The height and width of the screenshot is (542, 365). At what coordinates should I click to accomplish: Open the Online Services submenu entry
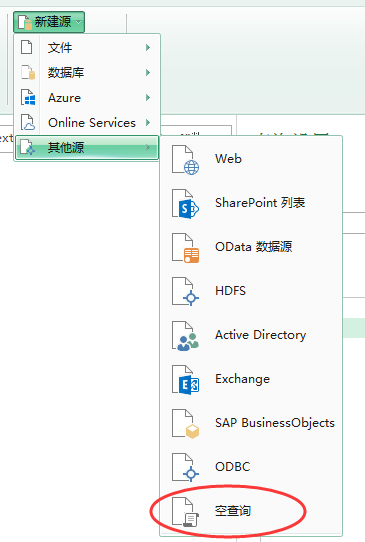pyautogui.click(x=87, y=123)
